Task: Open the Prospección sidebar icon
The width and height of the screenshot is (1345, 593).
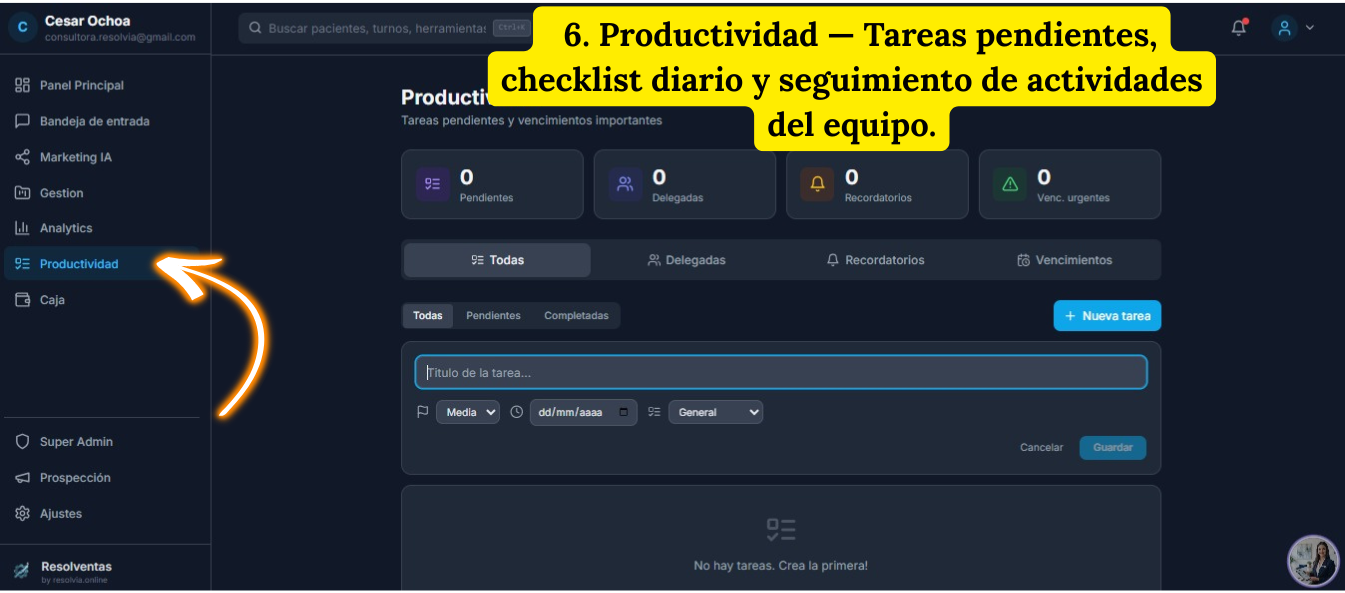Action: click(x=22, y=477)
